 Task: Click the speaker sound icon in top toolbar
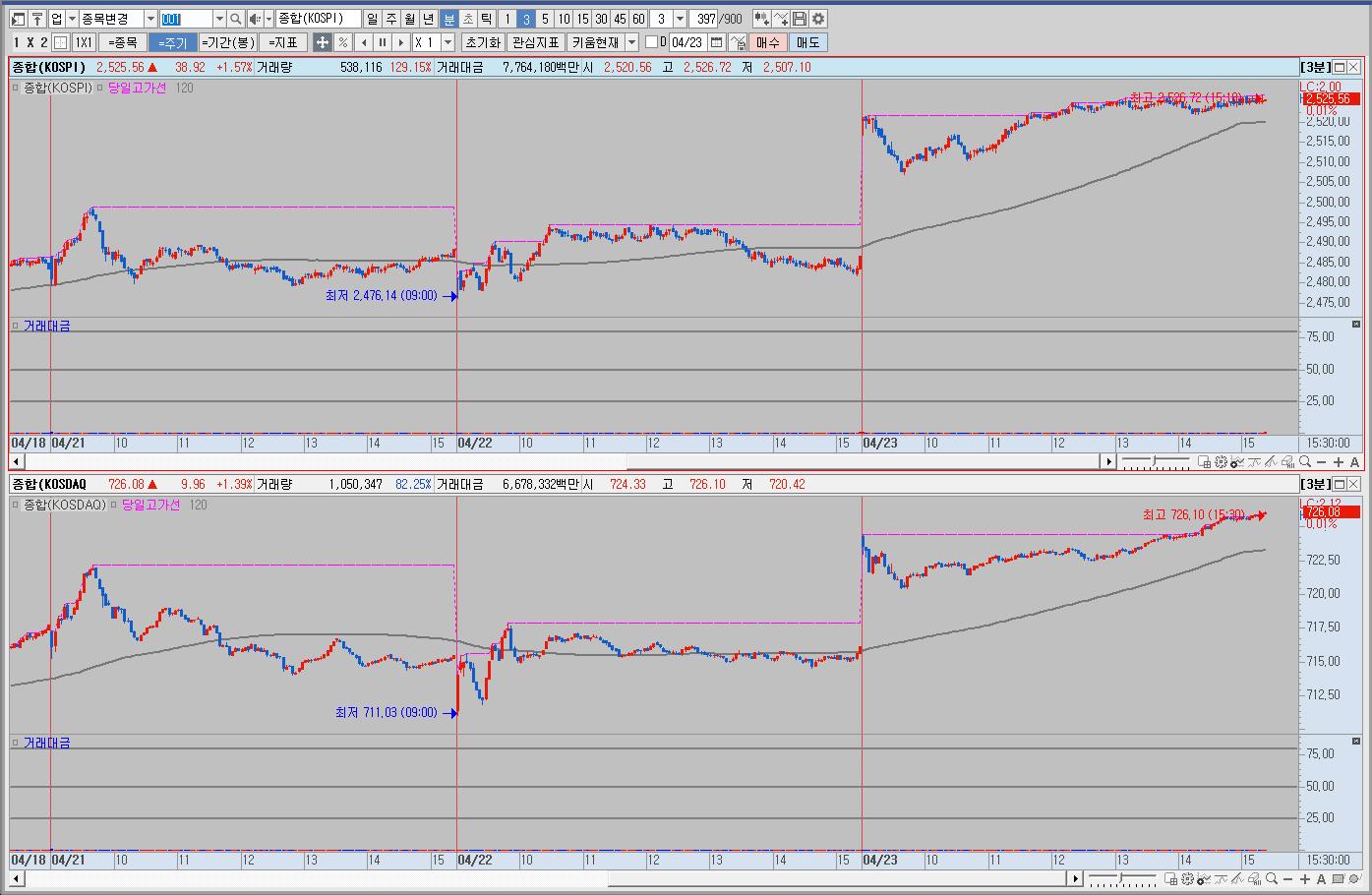pyautogui.click(x=254, y=19)
